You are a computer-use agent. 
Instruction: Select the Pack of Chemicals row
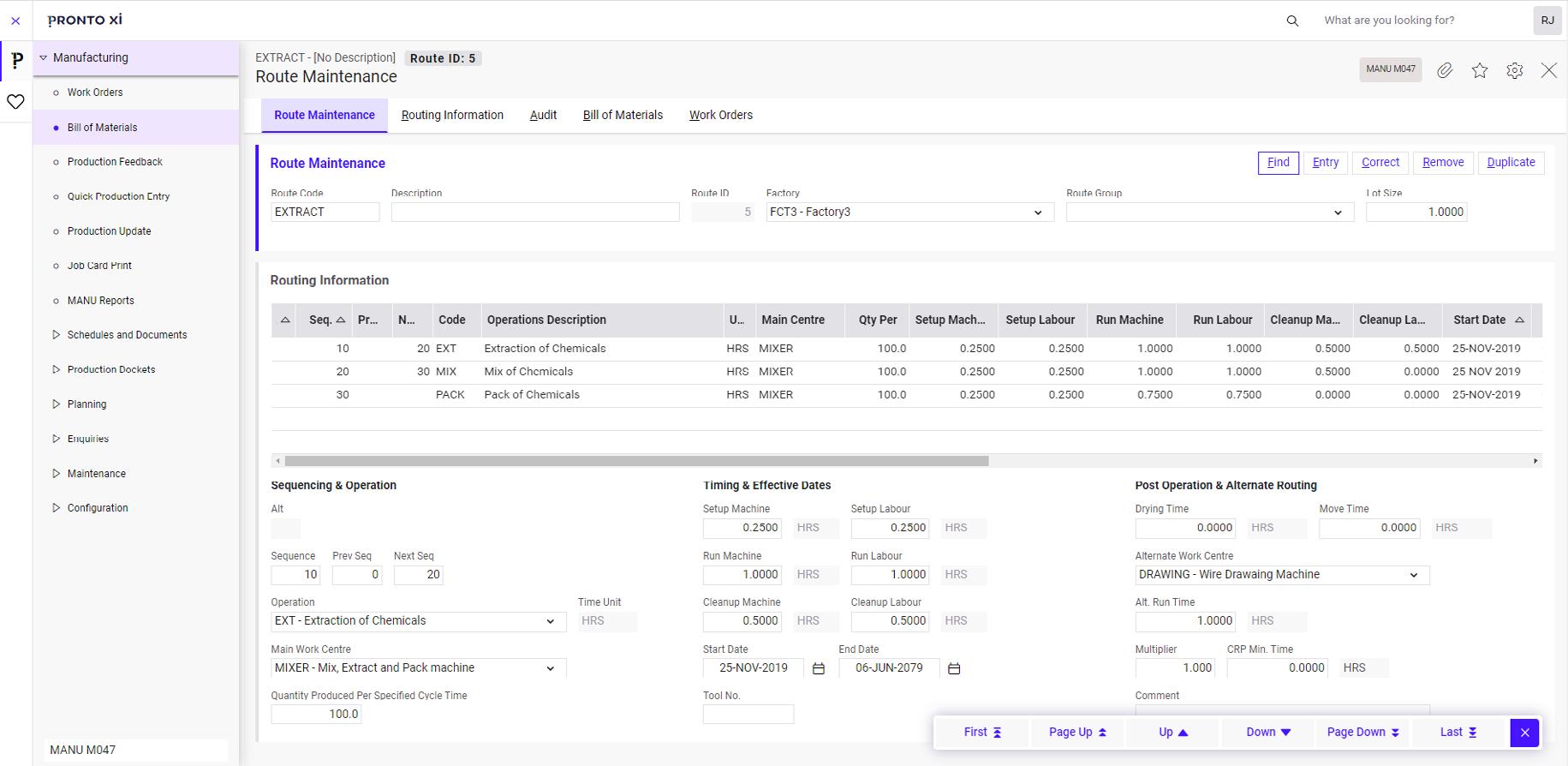906,395
